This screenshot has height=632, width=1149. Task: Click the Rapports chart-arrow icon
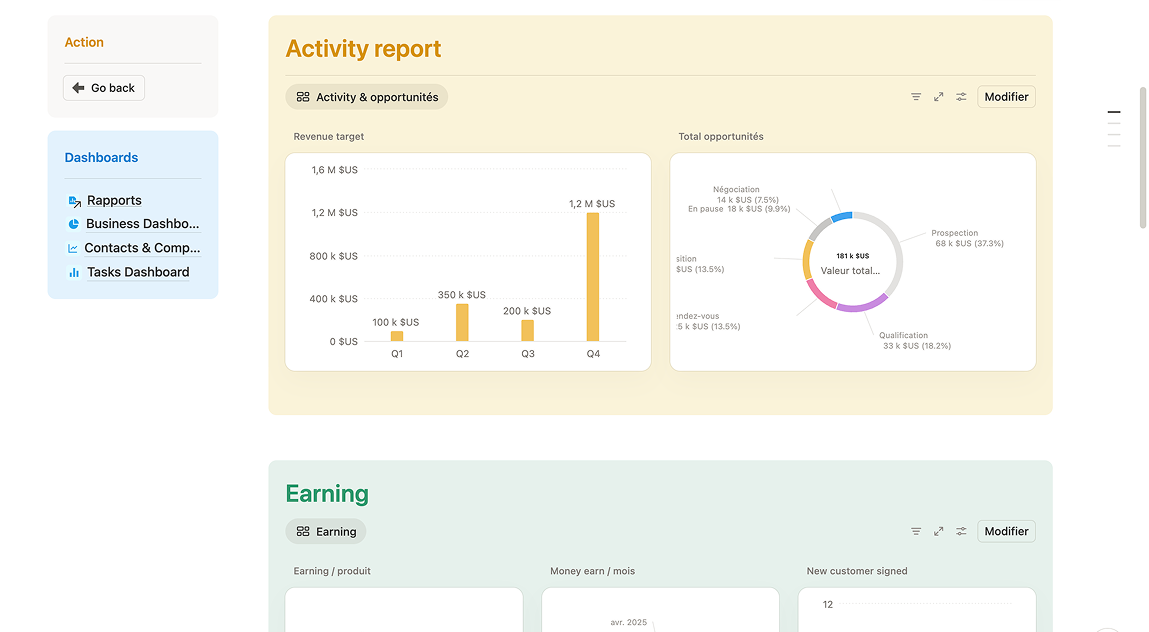point(74,201)
